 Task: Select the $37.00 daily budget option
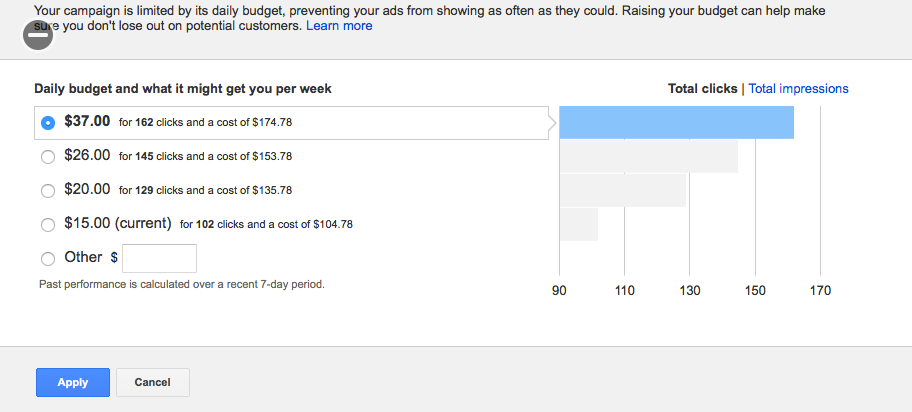click(48, 123)
